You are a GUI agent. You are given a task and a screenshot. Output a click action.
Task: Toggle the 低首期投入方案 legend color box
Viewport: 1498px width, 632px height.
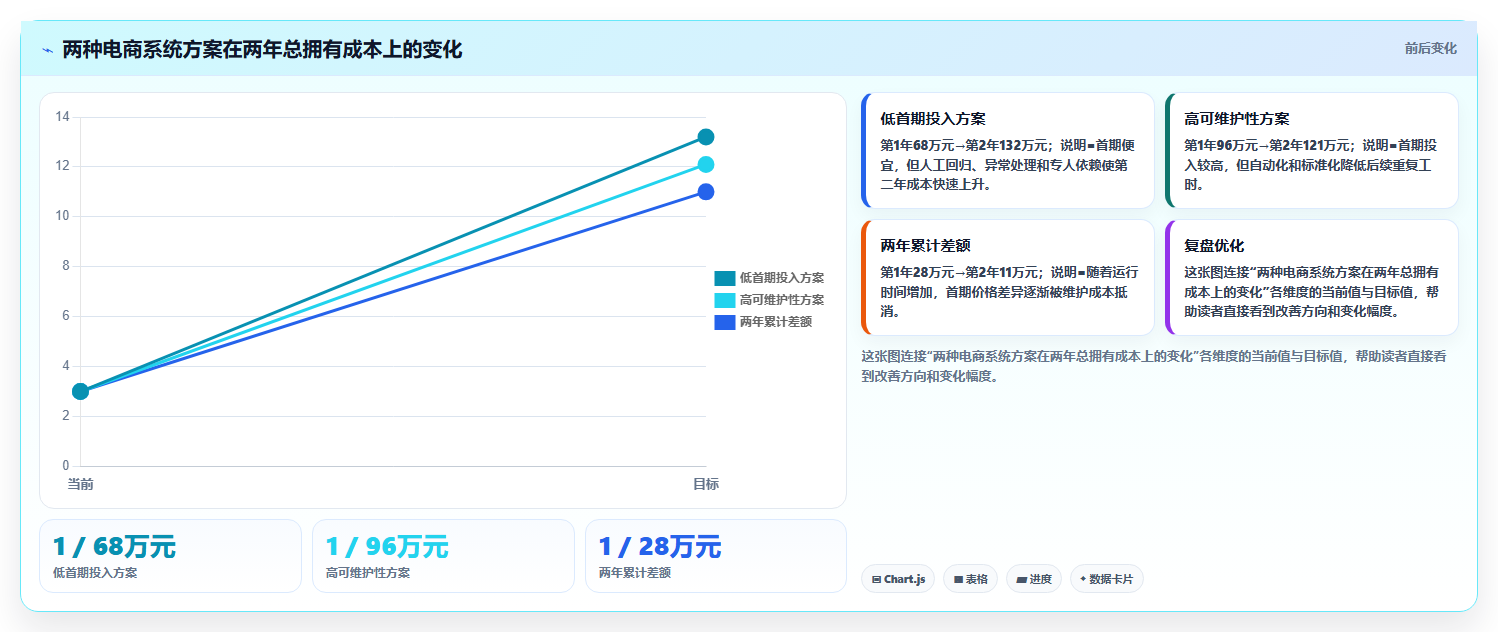click(x=725, y=278)
